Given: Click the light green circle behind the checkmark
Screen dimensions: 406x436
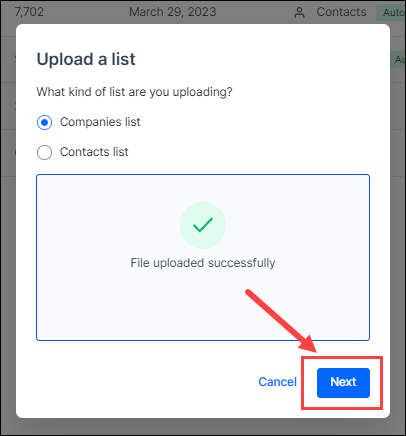Looking at the screenshot, I should click(203, 225).
